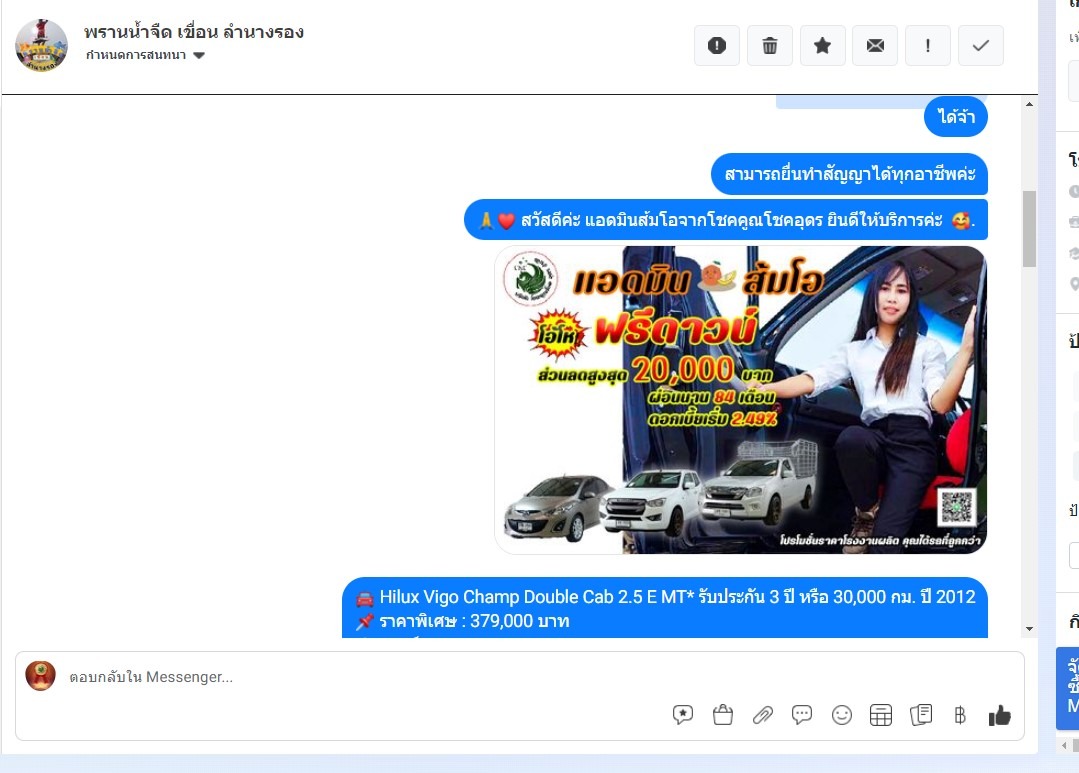Attach a file with paperclip icon
1079x773 pixels.
point(762,715)
